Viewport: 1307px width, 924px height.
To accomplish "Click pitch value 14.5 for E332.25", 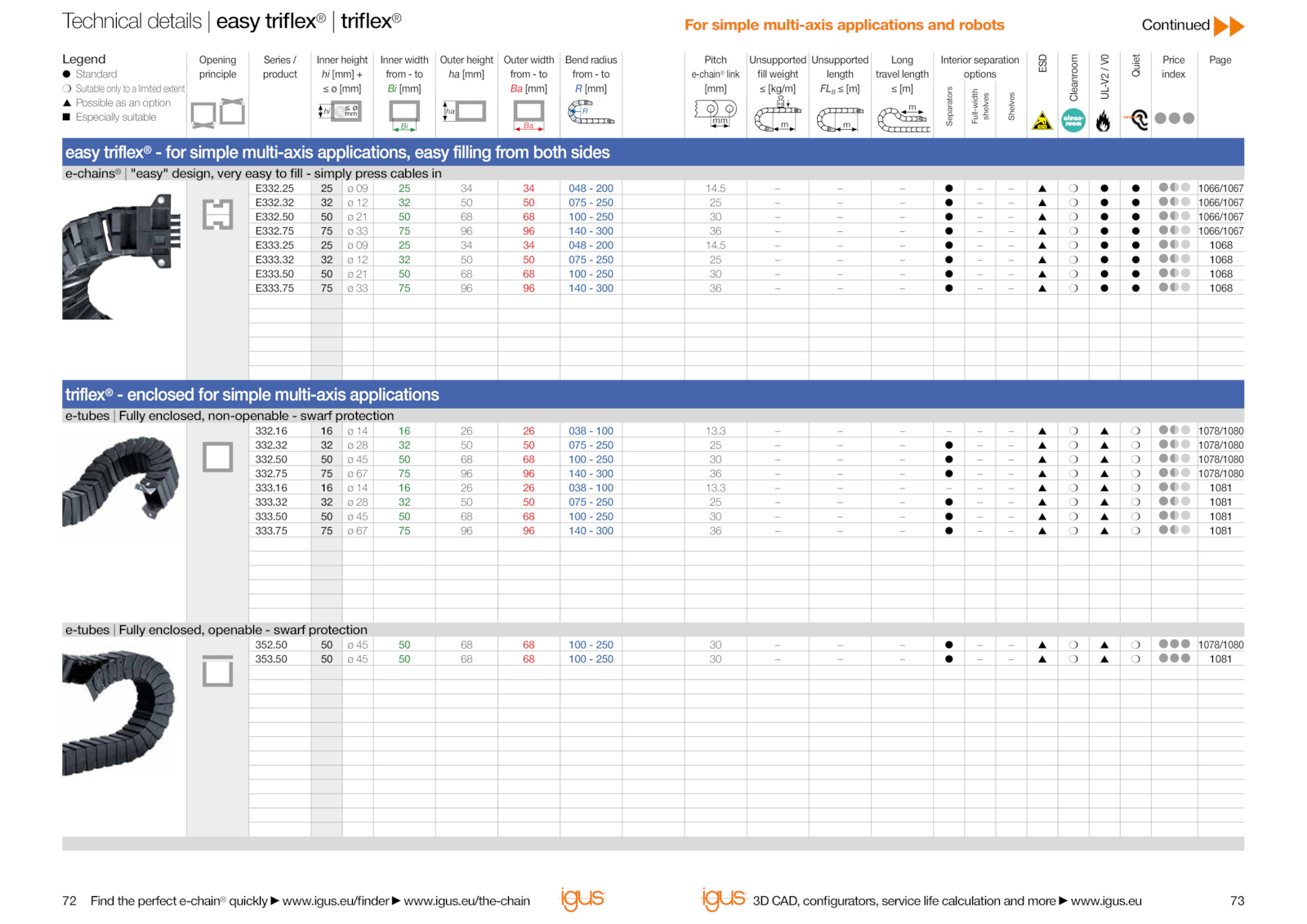I will coord(716,189).
